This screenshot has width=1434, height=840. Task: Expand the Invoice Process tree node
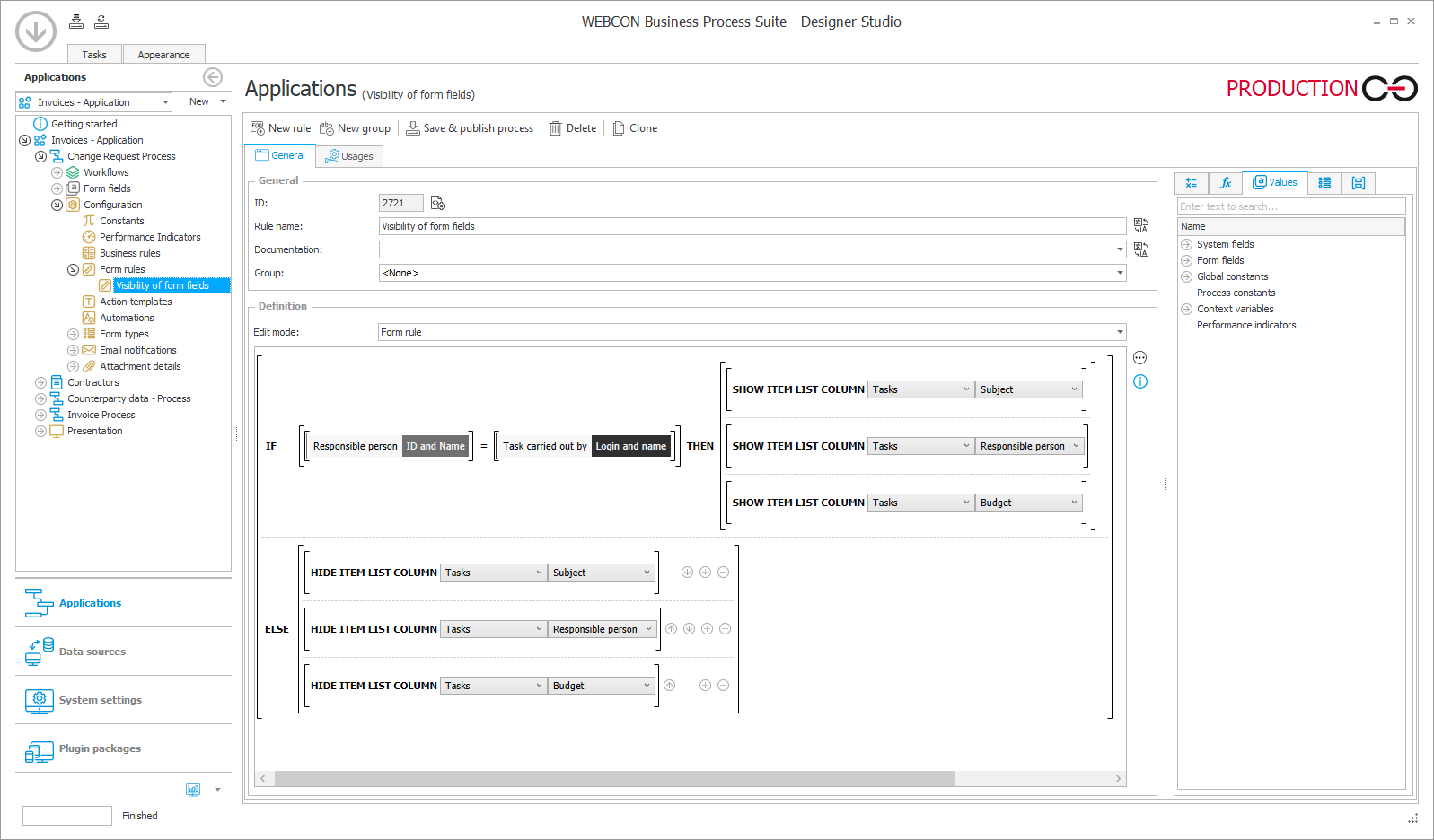pyautogui.click(x=40, y=415)
